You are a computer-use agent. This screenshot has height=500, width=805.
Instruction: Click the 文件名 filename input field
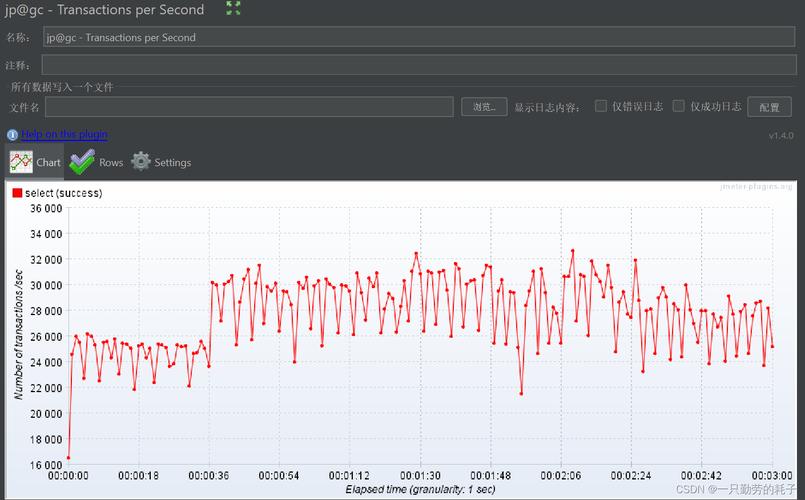point(249,107)
